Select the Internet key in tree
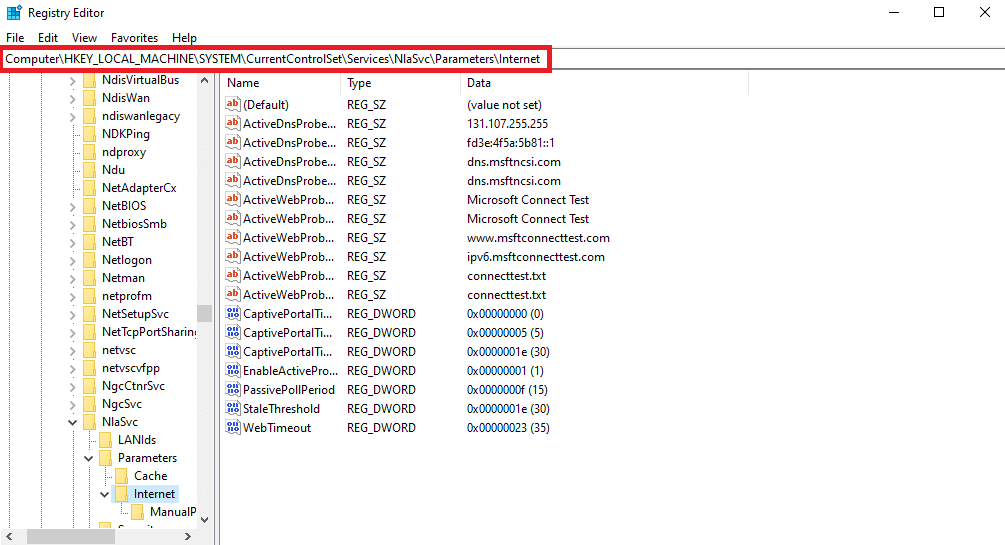The width and height of the screenshot is (1005, 545). tap(154, 494)
